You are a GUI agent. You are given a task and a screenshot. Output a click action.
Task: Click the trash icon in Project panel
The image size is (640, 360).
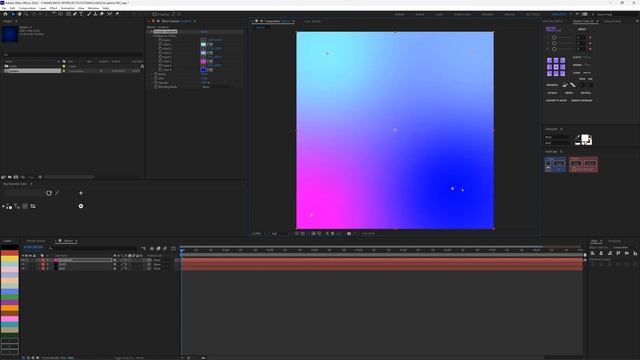pos(40,177)
